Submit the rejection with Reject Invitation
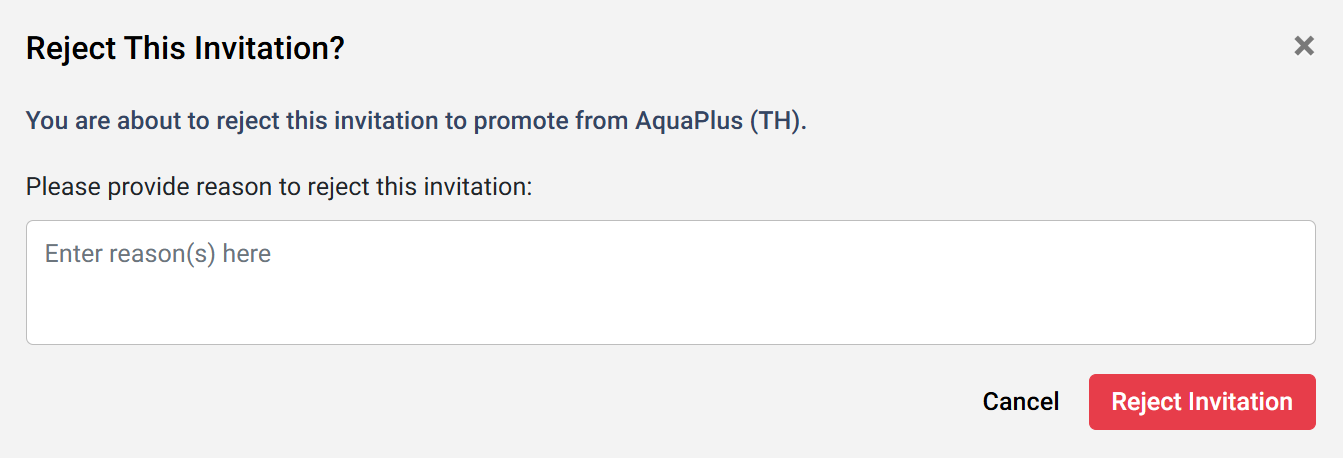1343x458 pixels. [x=1202, y=402]
